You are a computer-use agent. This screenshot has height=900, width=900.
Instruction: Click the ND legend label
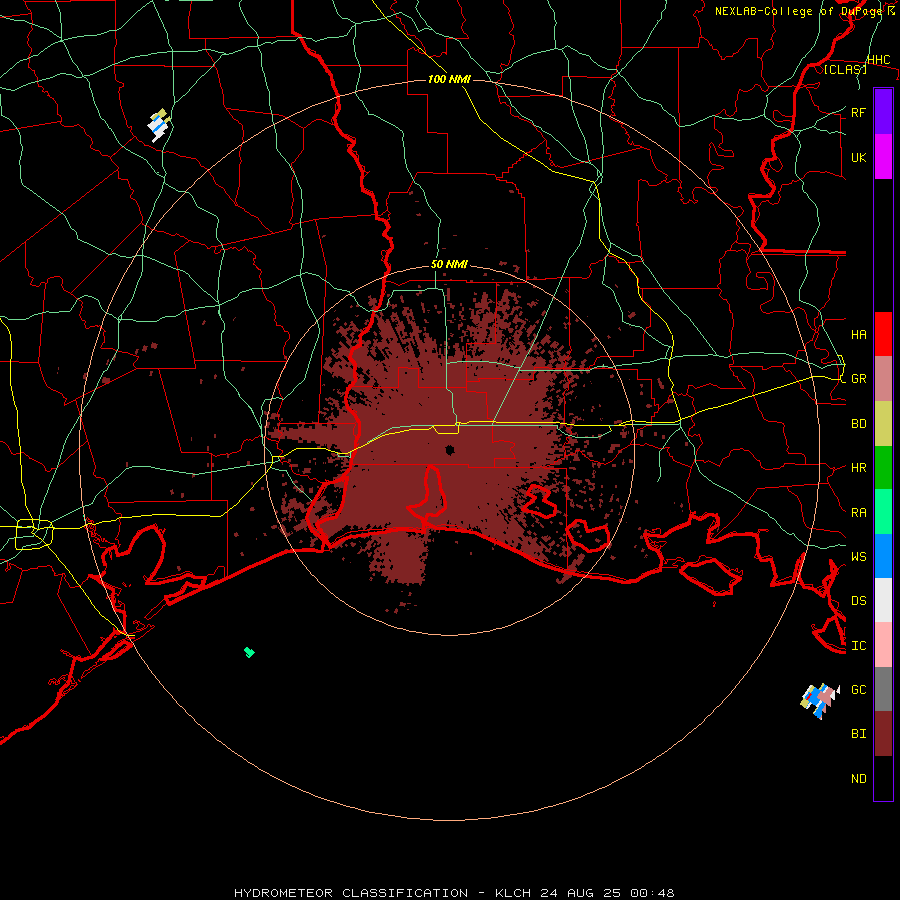(x=858, y=778)
